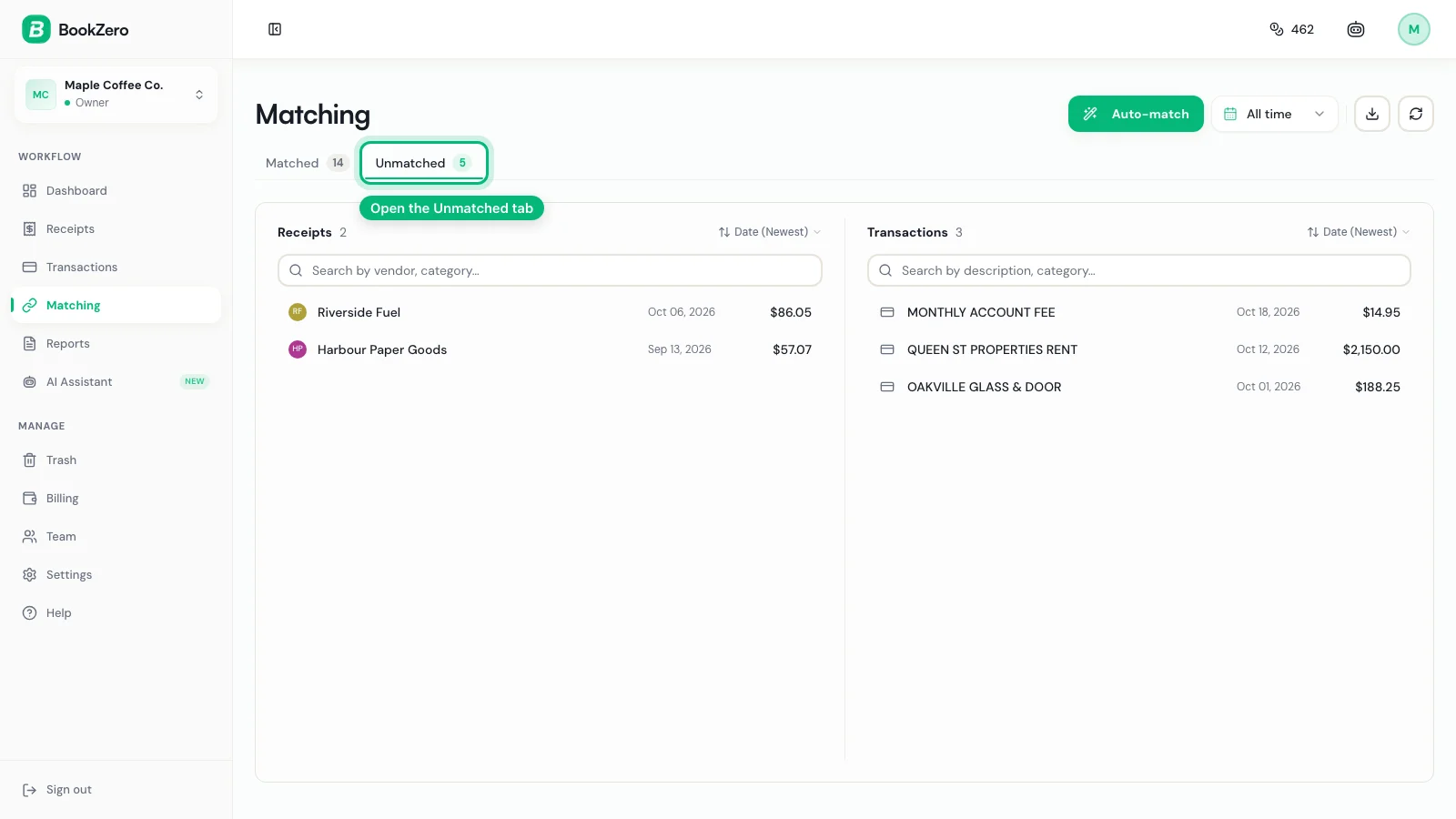Open the AI assistant bot icon in header
Screen dimensions: 1456x819
(1356, 29)
